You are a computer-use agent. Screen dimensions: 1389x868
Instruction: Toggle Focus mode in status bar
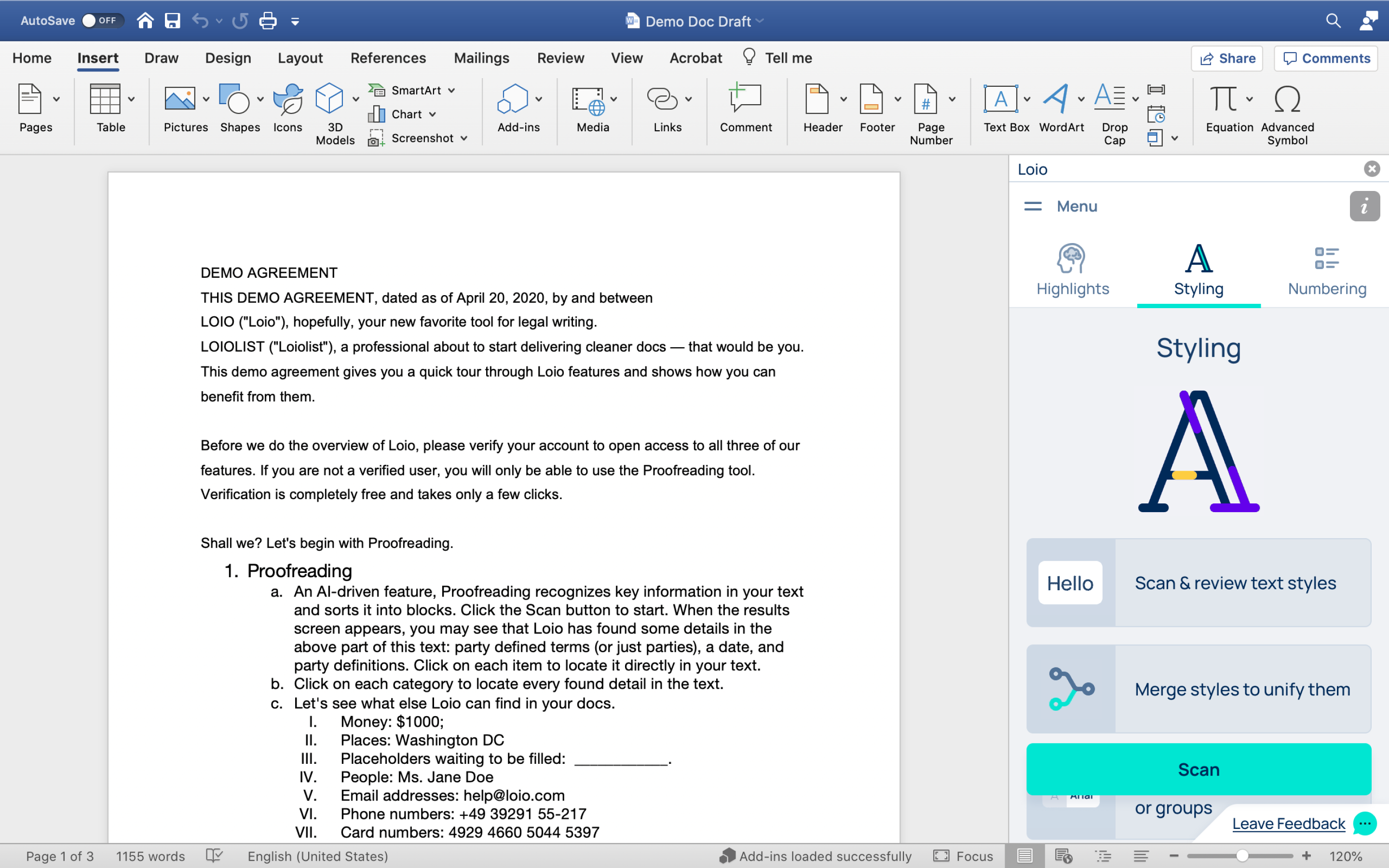963,856
